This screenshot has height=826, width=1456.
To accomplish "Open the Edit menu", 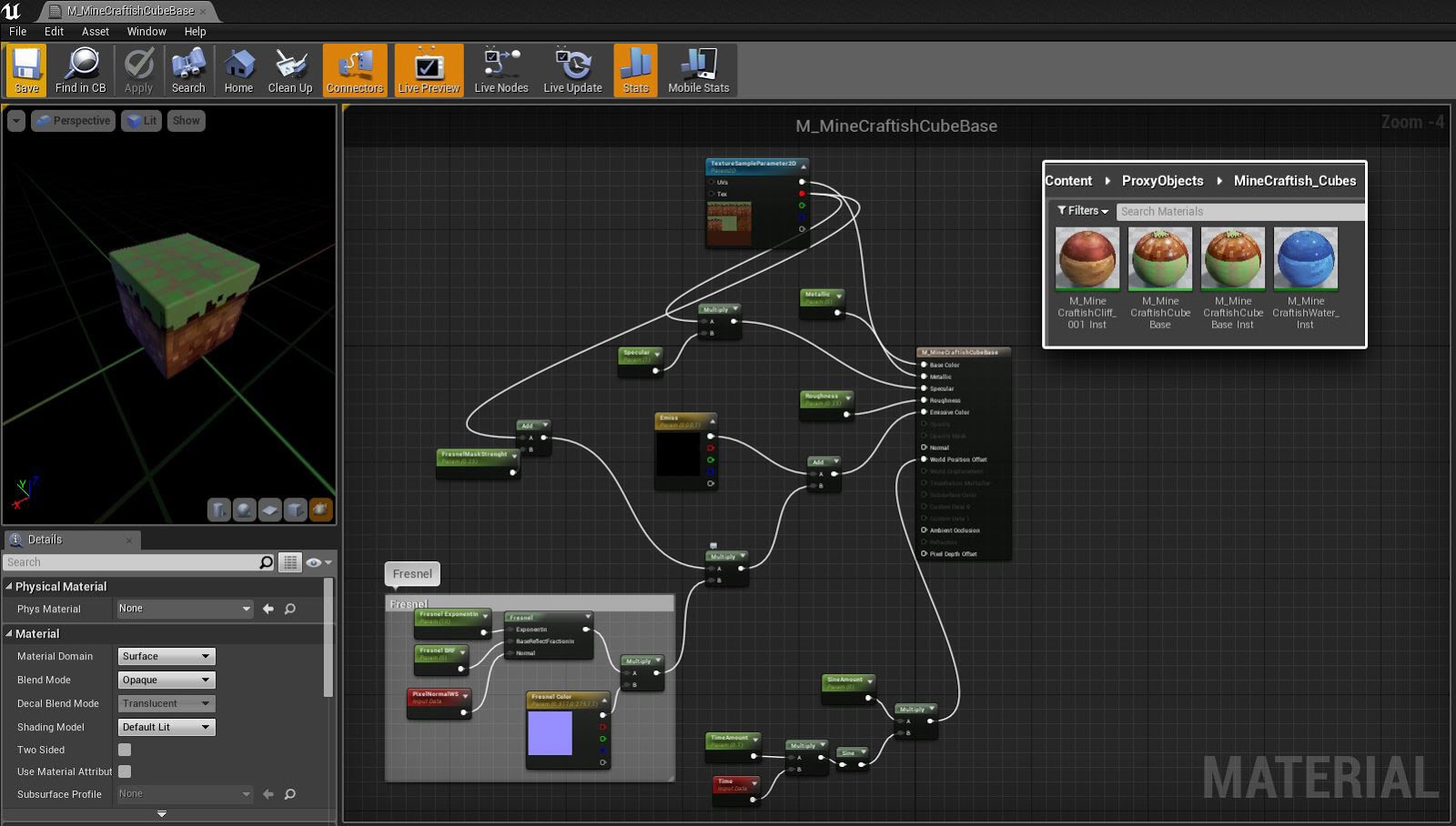I will click(x=55, y=31).
